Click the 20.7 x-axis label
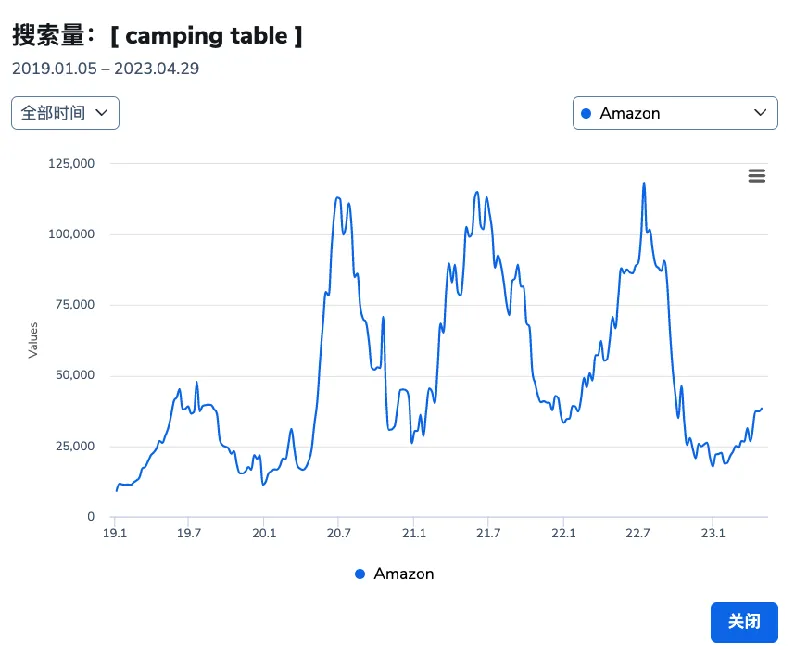796x657 pixels. point(339,533)
